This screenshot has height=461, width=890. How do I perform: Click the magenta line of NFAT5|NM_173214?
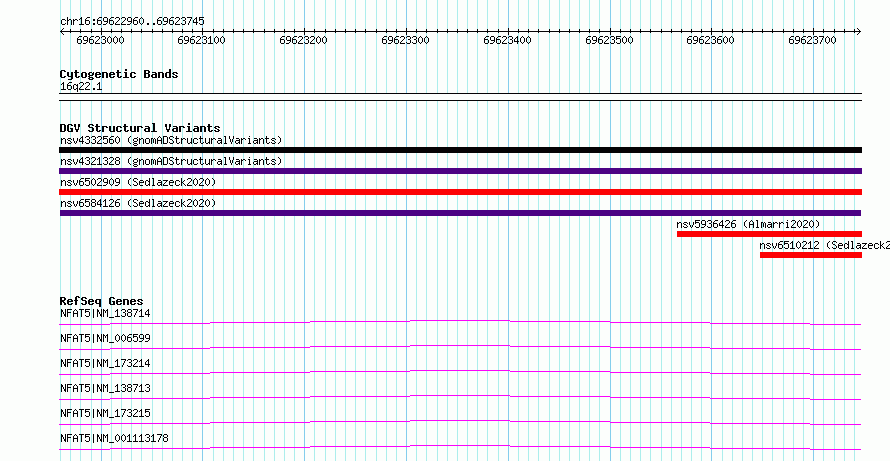point(460,372)
